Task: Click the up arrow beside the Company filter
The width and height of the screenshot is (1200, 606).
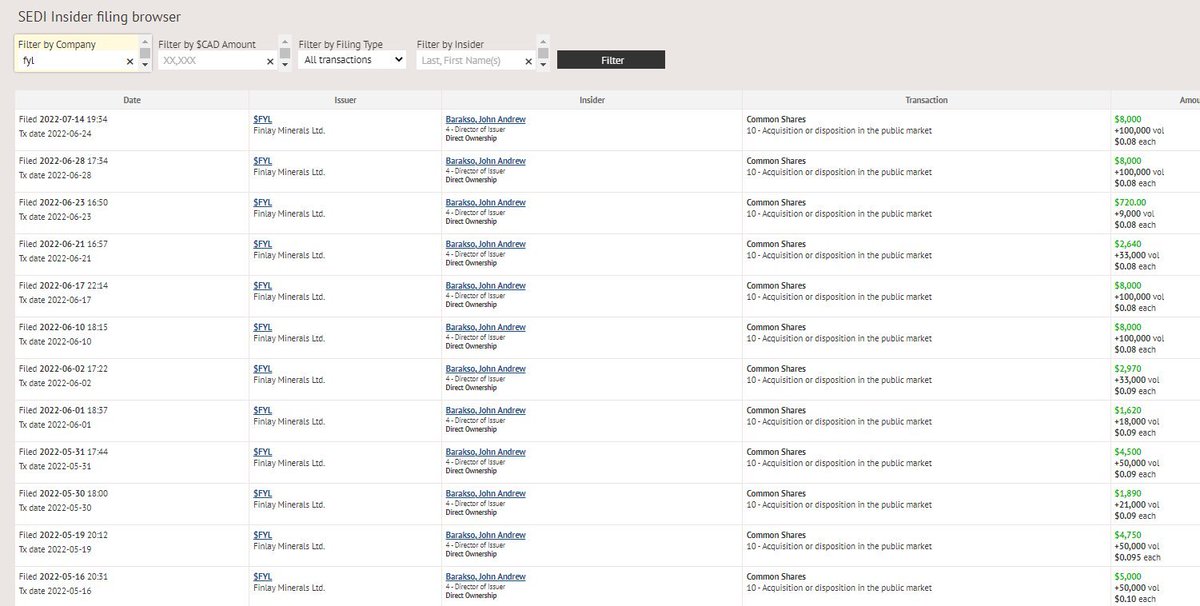Action: coord(145,42)
